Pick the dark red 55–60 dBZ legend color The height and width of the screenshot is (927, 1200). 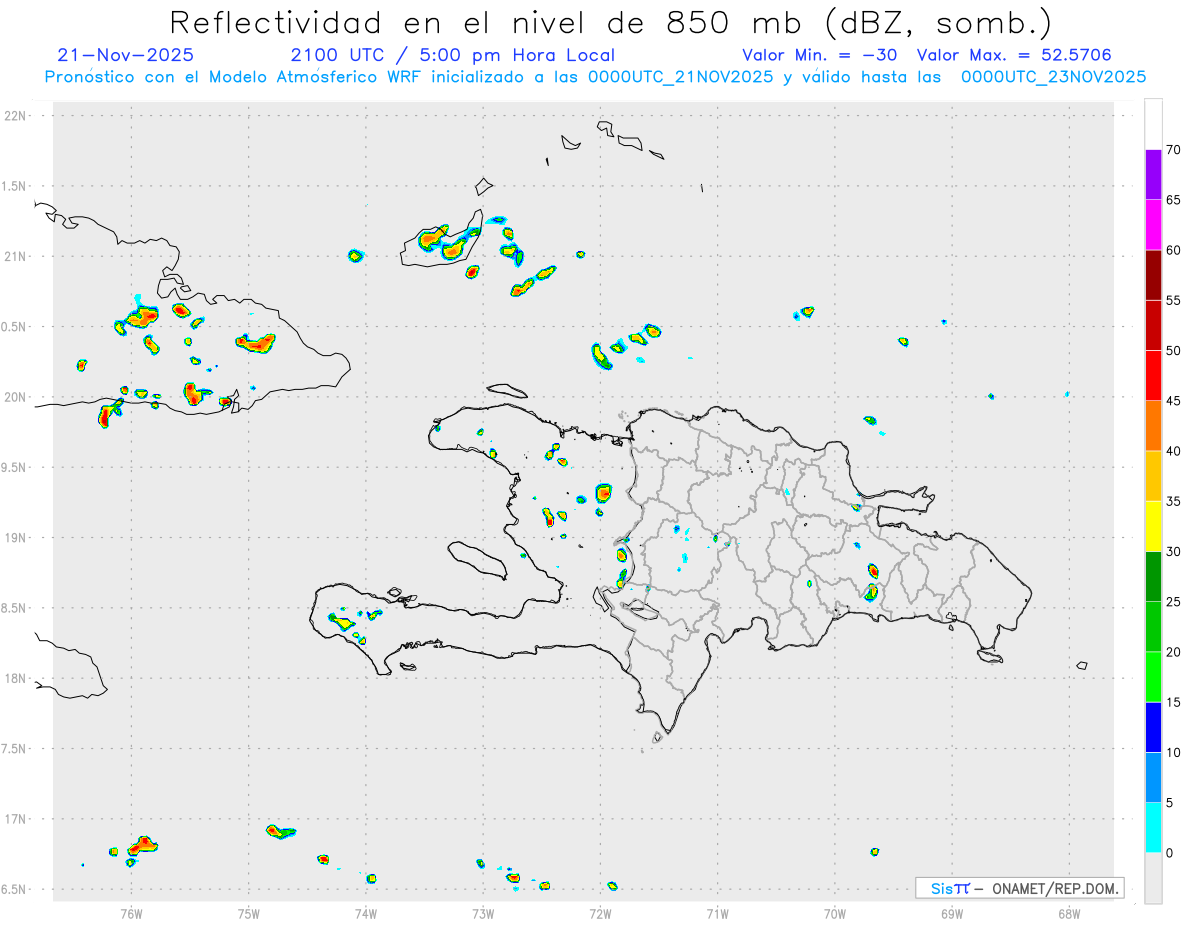click(1153, 275)
